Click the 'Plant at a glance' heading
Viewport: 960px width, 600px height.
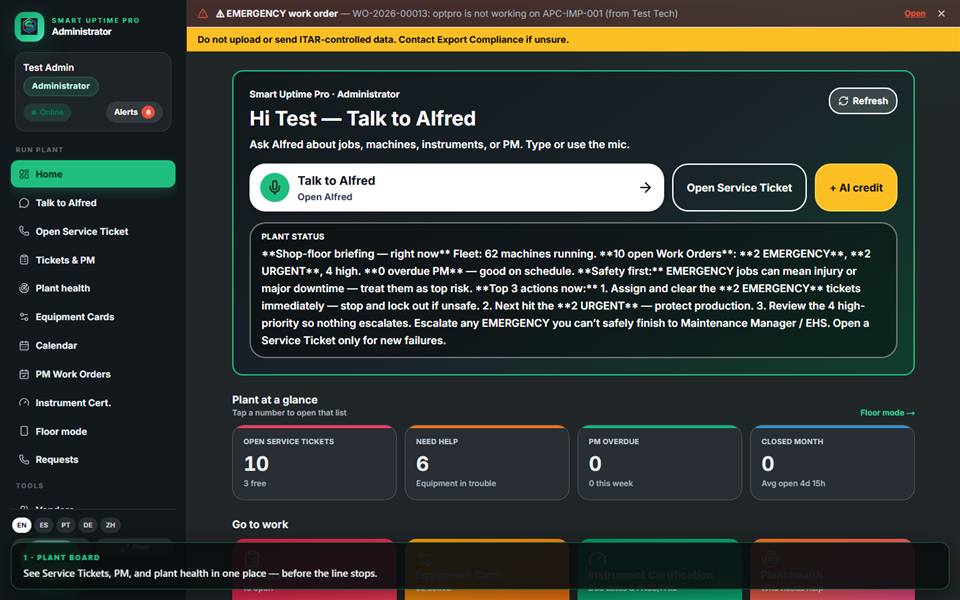tap(274, 399)
